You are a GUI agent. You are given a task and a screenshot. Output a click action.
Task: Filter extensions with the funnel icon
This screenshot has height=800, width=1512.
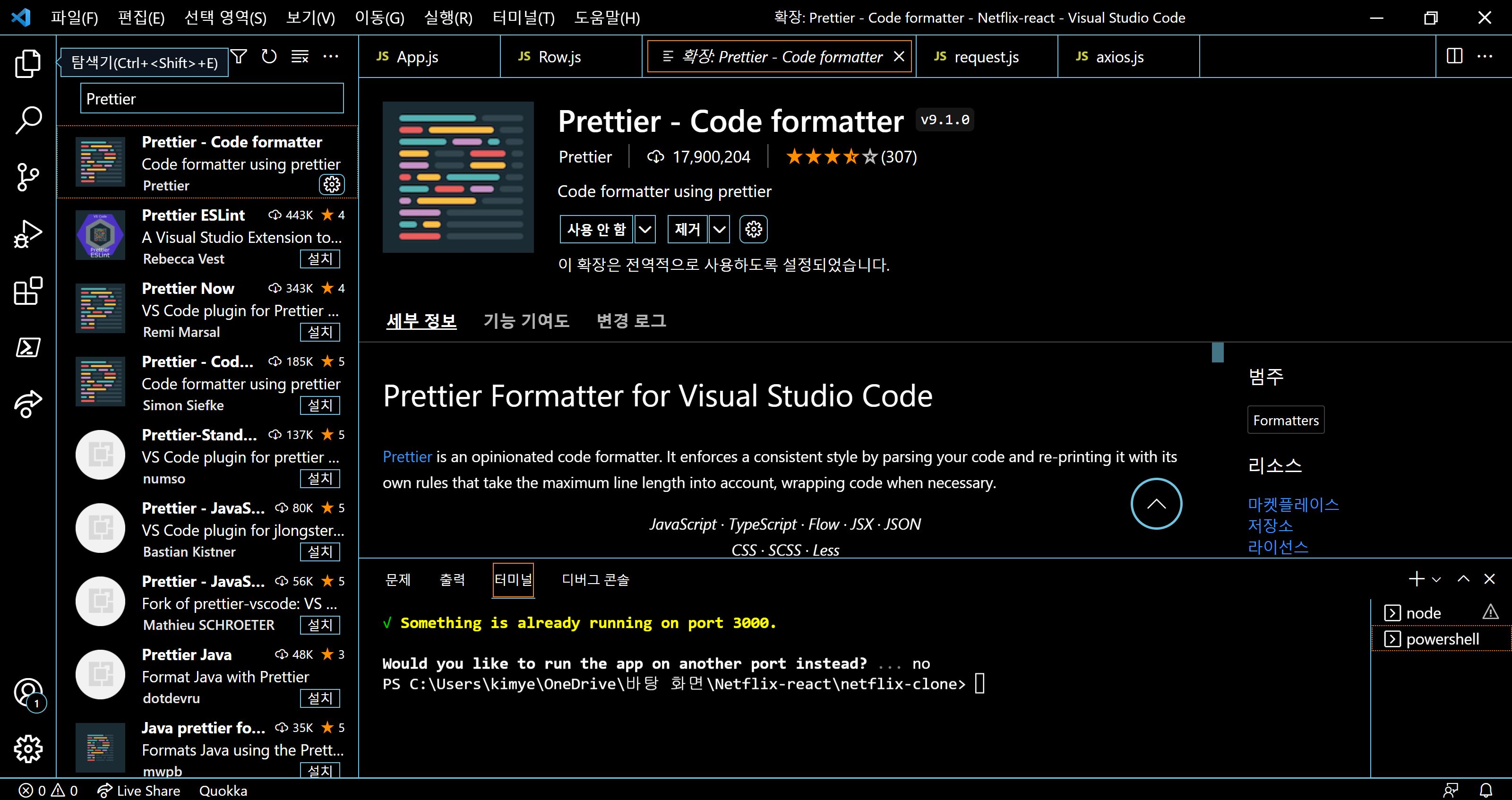pyautogui.click(x=238, y=56)
